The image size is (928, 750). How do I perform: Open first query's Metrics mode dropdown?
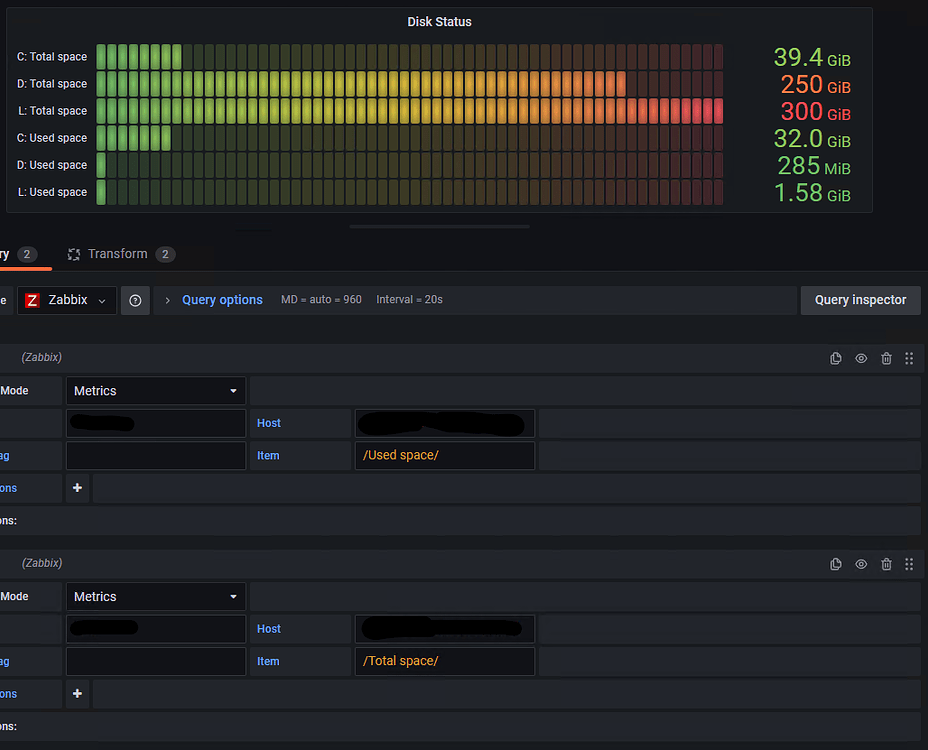155,391
